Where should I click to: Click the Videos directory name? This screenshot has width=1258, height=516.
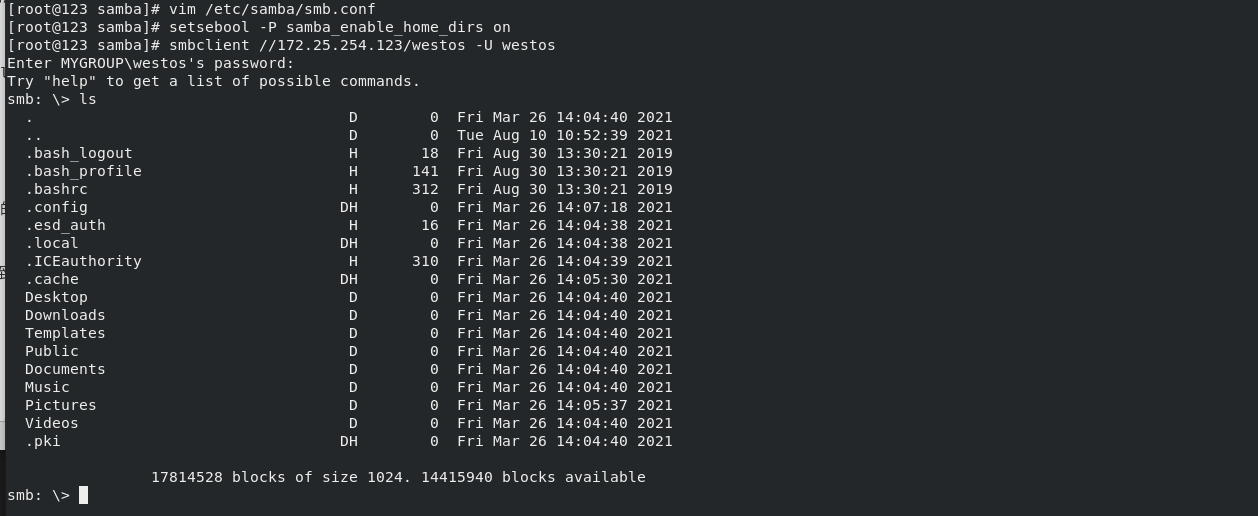52,423
